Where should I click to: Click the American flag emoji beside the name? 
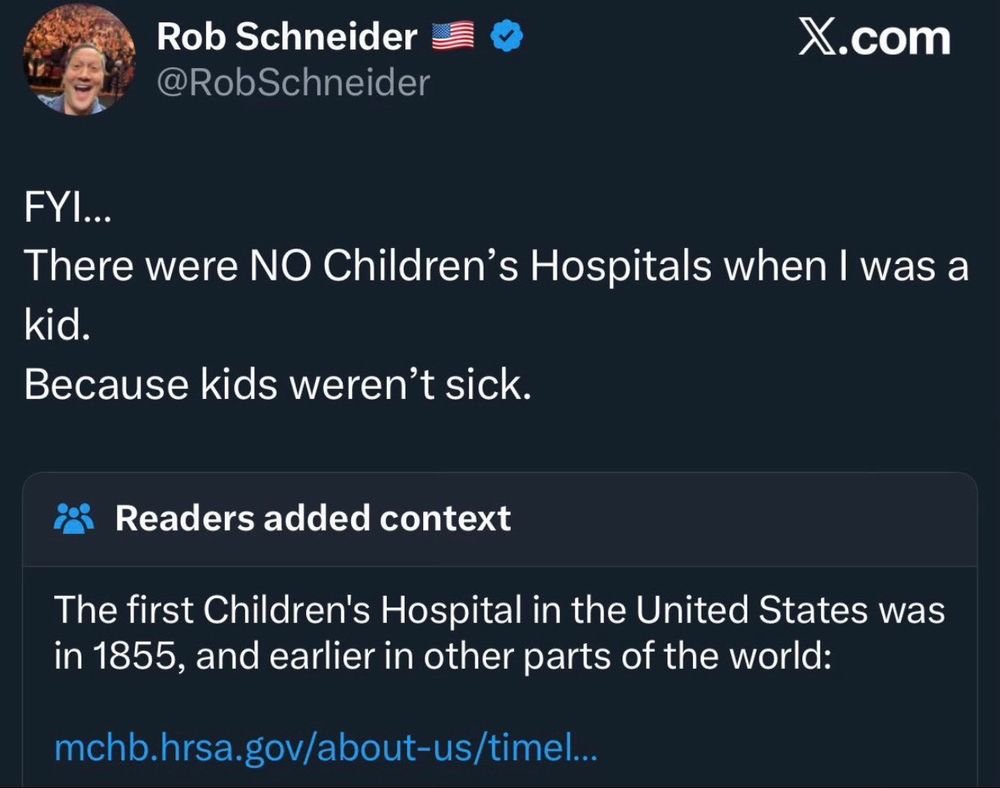pos(453,35)
